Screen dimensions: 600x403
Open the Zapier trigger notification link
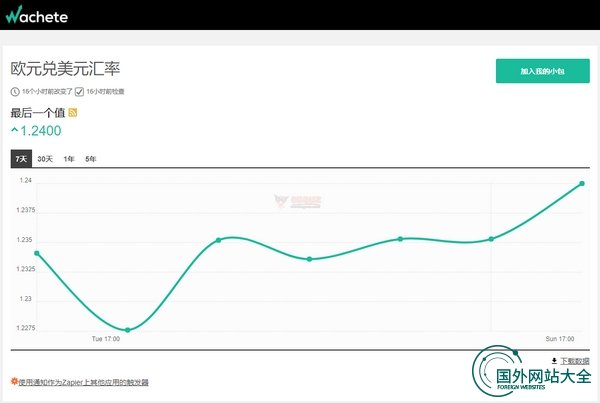coord(83,382)
